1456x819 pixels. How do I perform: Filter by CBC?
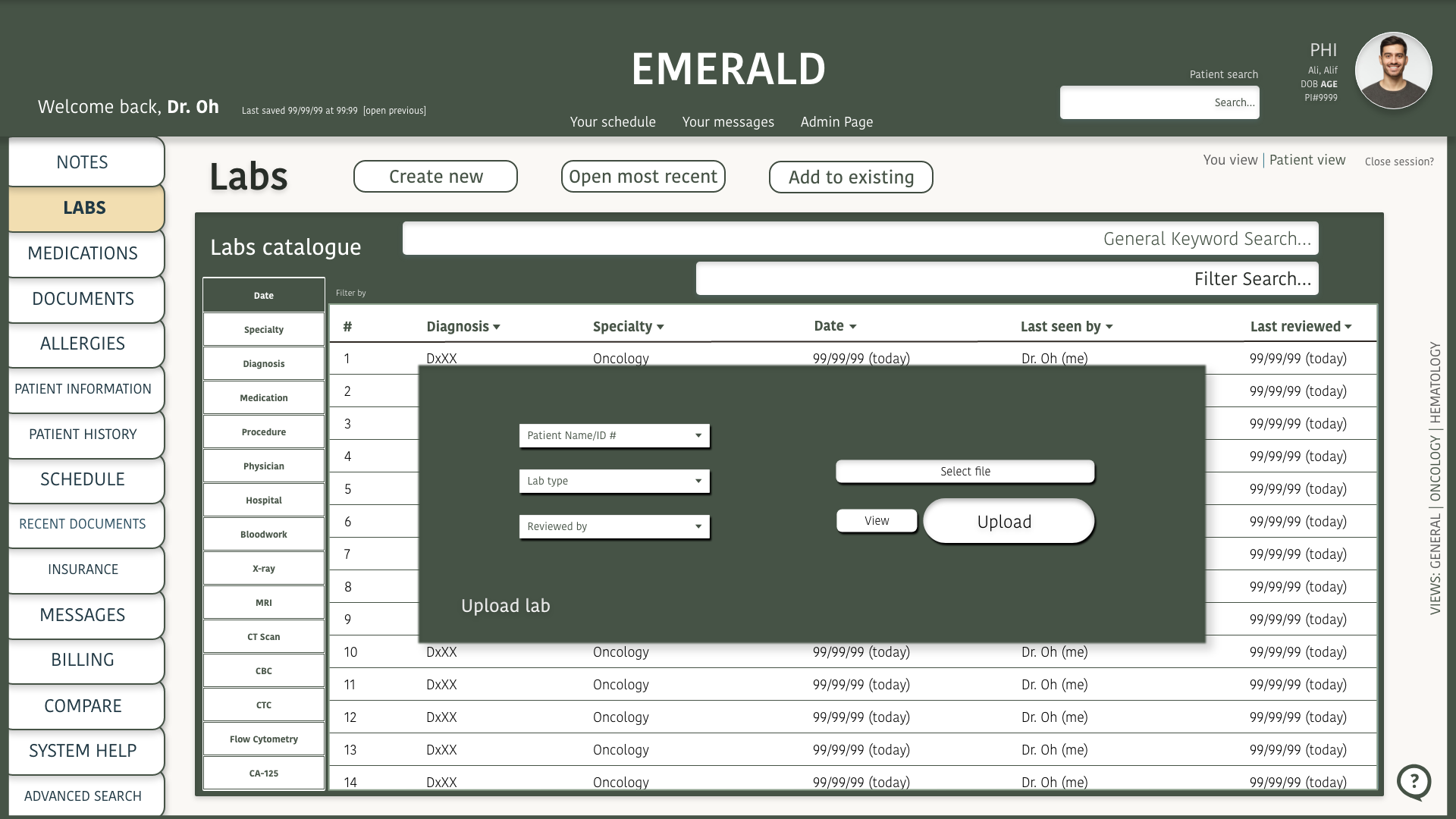tap(264, 670)
